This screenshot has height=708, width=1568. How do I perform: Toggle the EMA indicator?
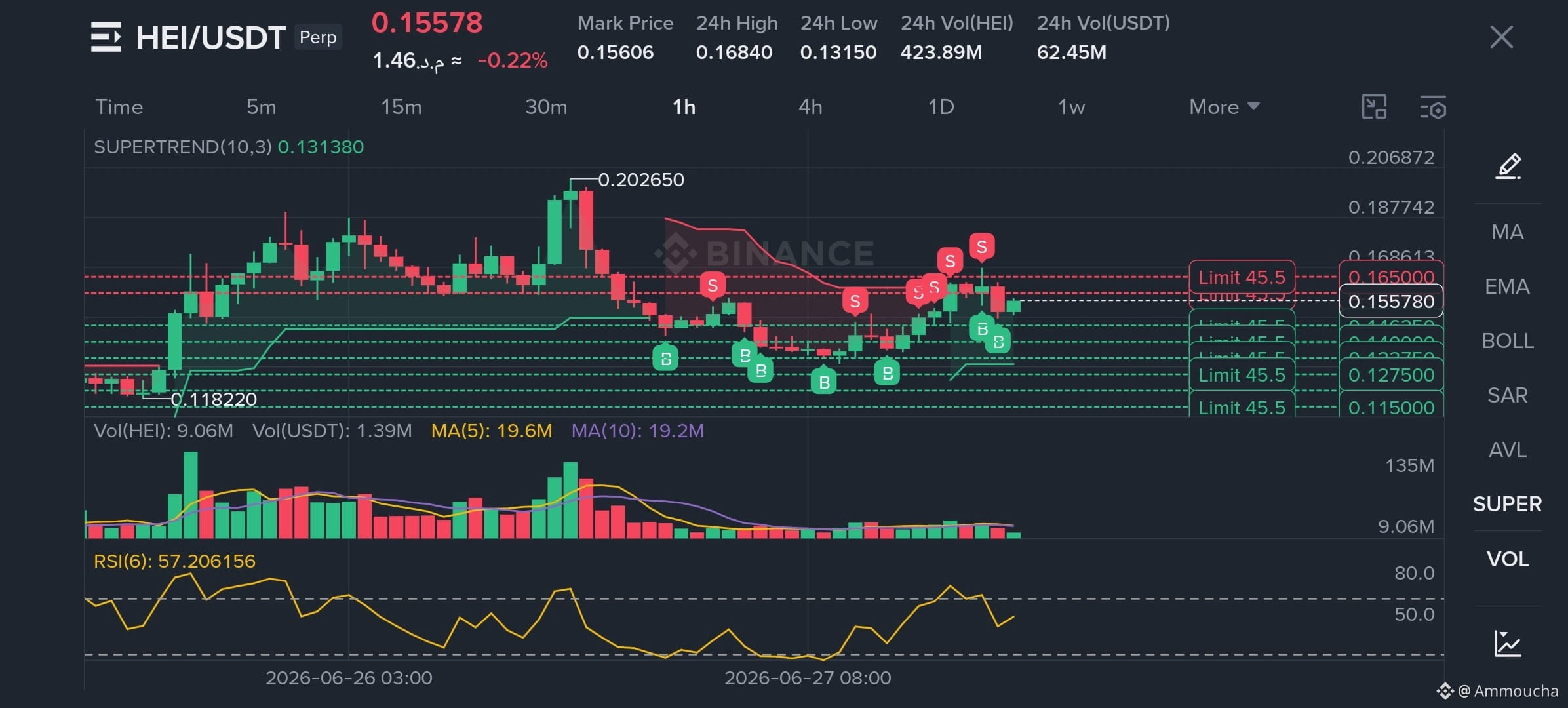(x=1507, y=286)
